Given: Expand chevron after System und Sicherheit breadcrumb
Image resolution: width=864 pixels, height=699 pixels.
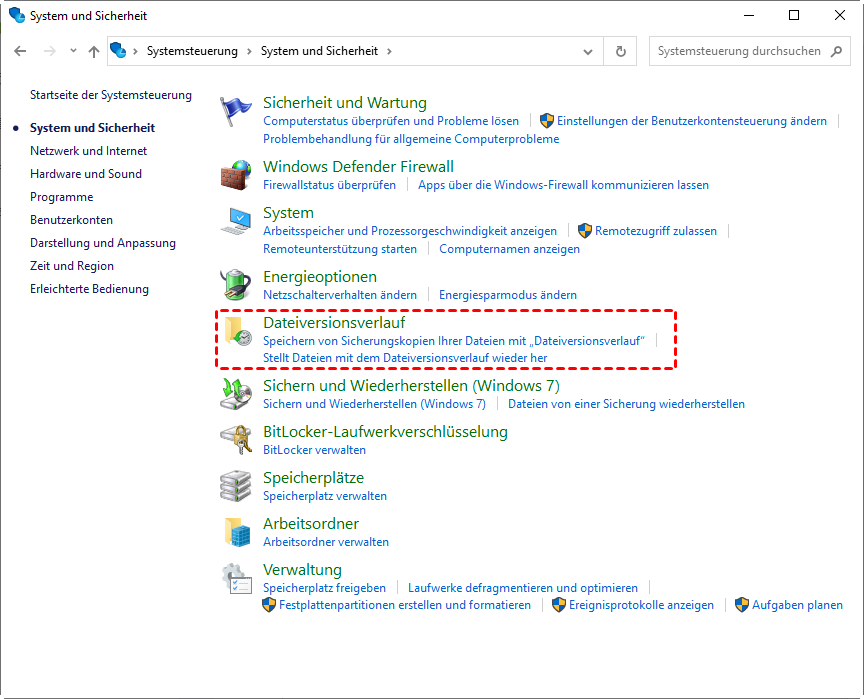Looking at the screenshot, I should point(390,51).
